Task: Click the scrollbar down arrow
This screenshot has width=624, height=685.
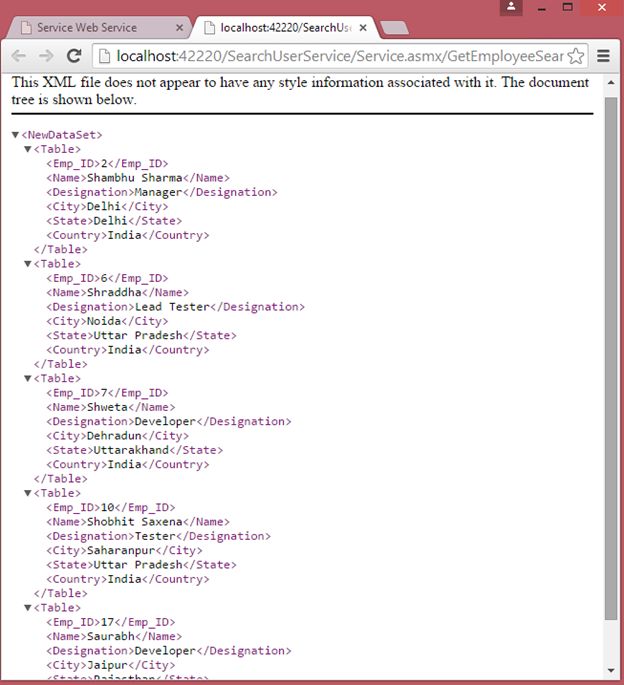Action: tap(611, 671)
